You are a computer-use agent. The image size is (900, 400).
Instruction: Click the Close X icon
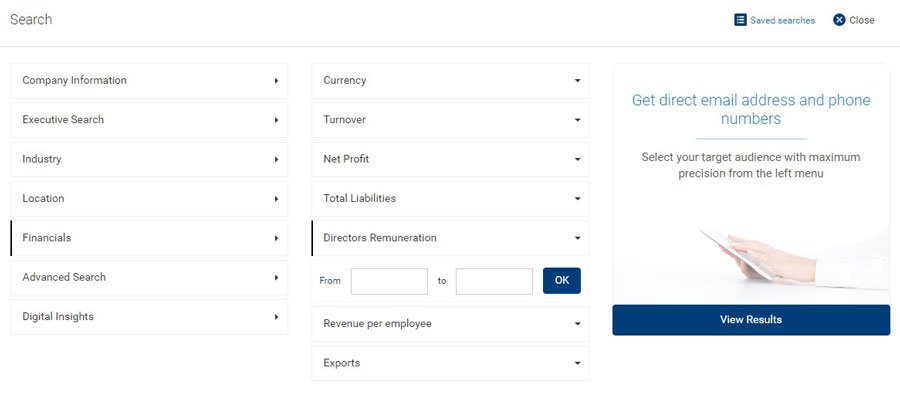coord(839,20)
